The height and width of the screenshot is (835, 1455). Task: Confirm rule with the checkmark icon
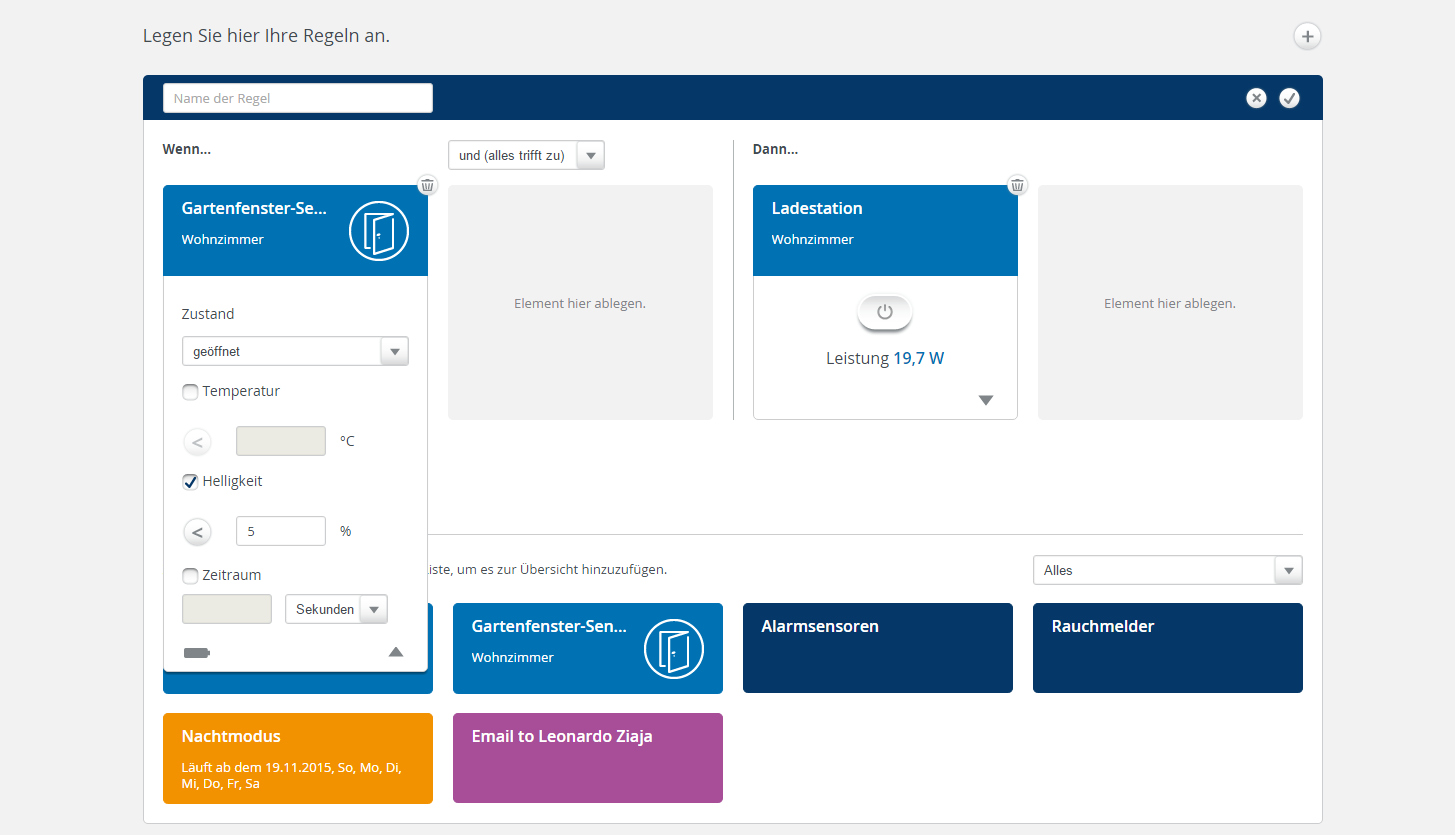(1289, 98)
